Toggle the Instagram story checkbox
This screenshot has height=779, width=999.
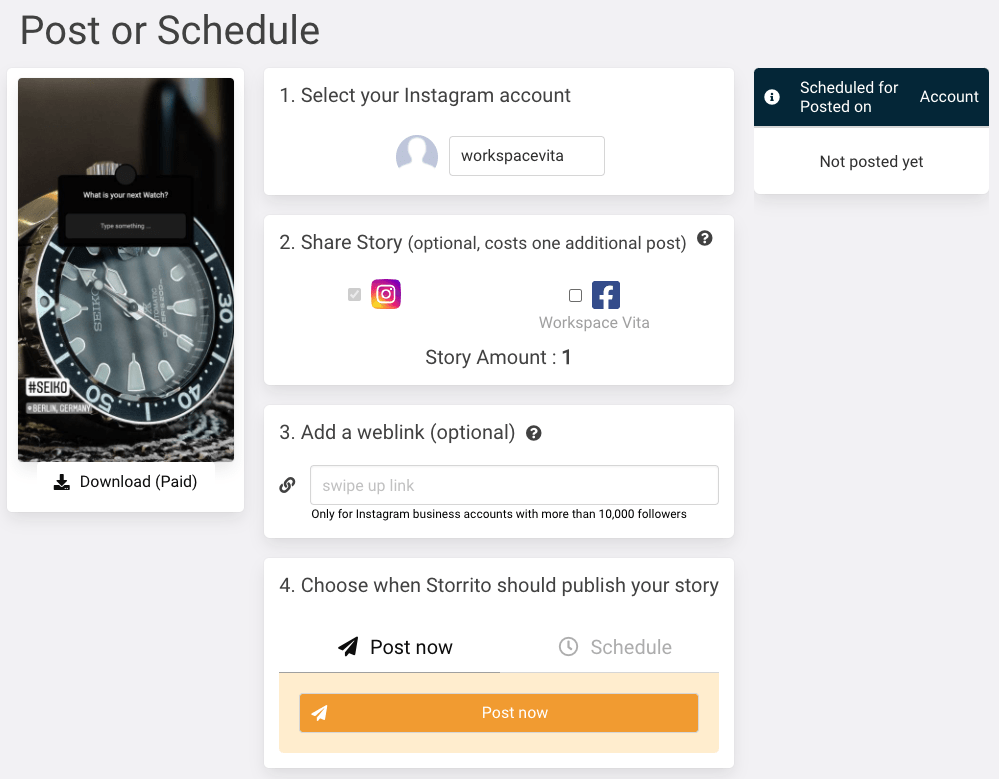(x=354, y=294)
